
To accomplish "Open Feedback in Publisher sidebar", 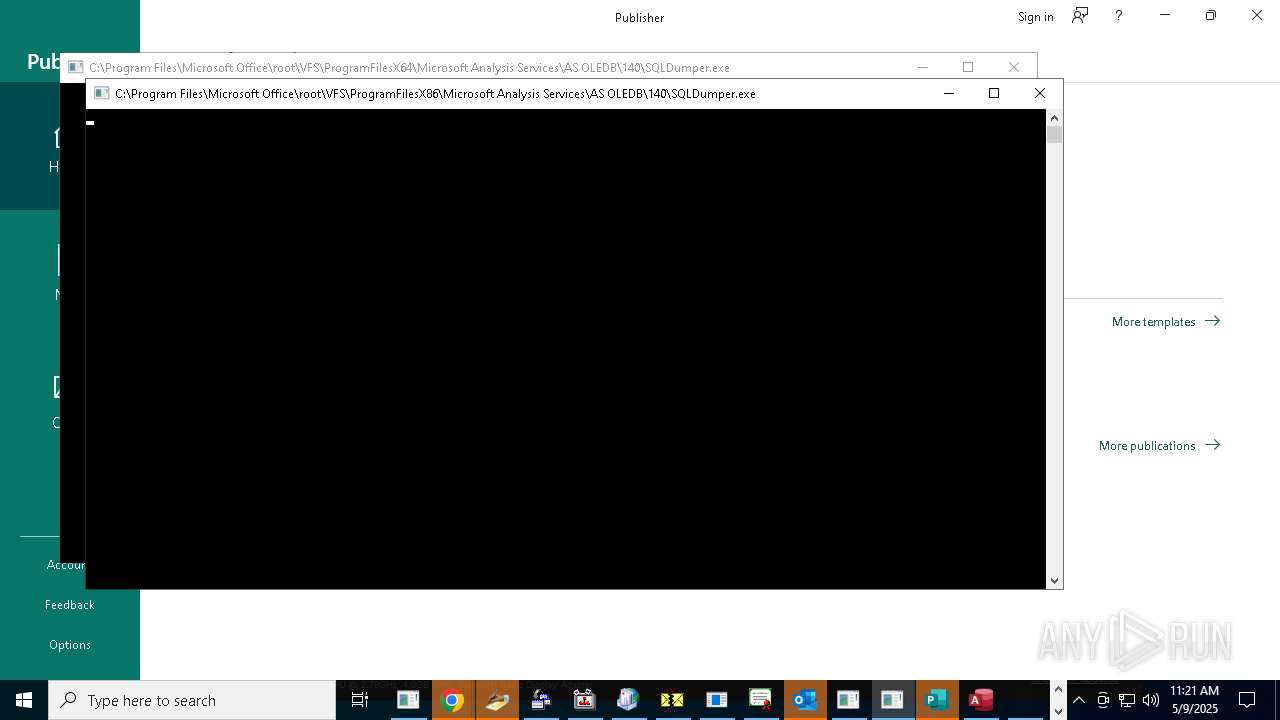I will [70, 605].
